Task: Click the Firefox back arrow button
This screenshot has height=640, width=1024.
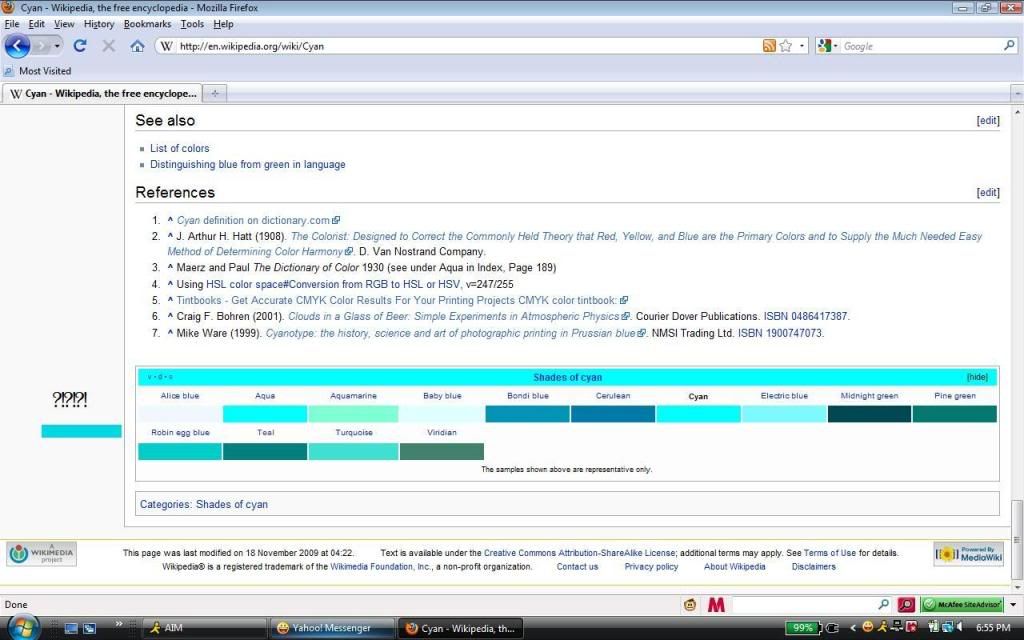Action: [18, 46]
